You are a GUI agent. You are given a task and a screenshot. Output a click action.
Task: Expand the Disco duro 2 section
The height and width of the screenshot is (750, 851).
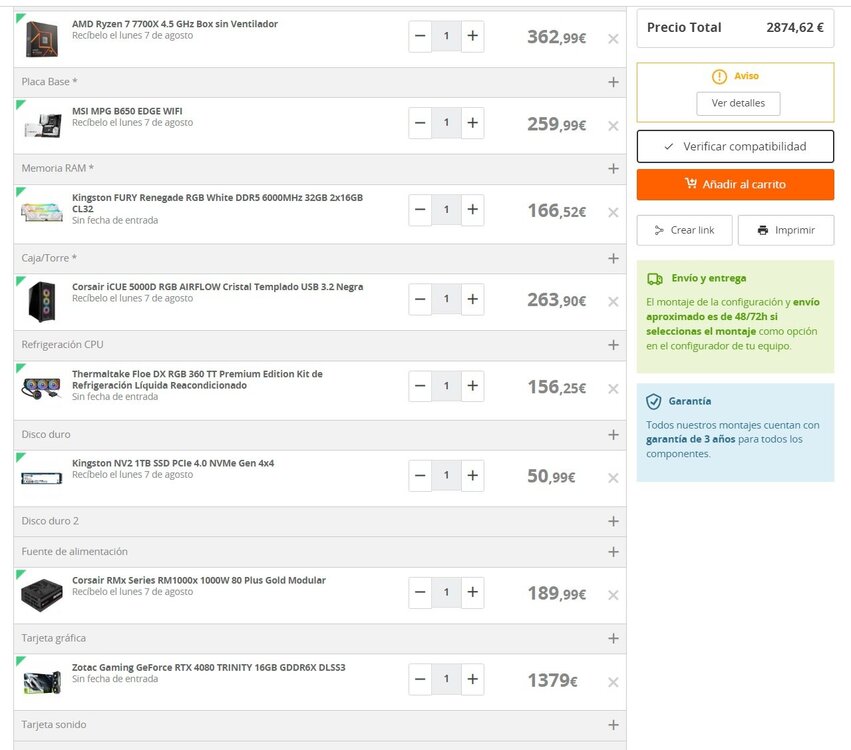point(613,522)
